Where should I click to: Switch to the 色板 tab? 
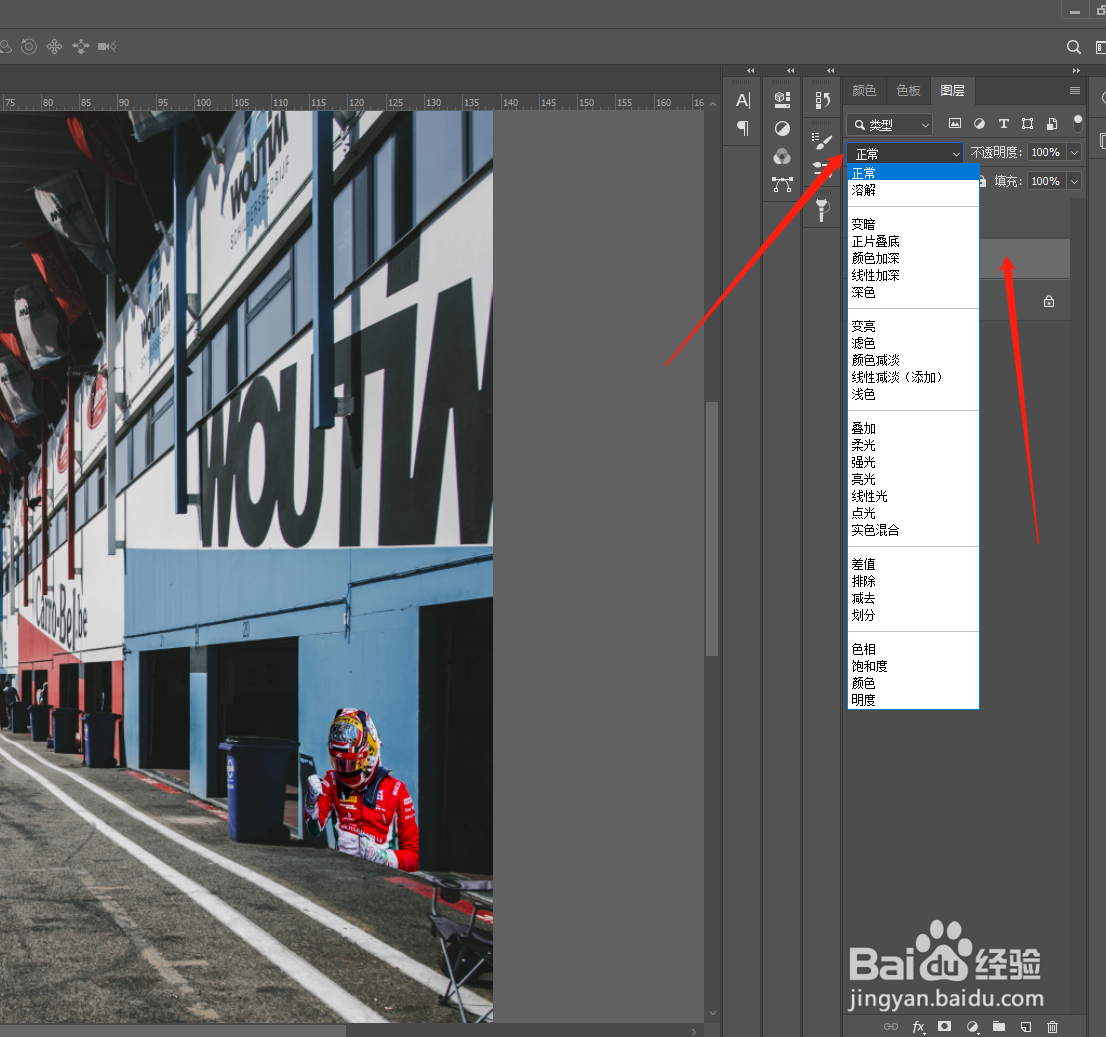pos(908,90)
